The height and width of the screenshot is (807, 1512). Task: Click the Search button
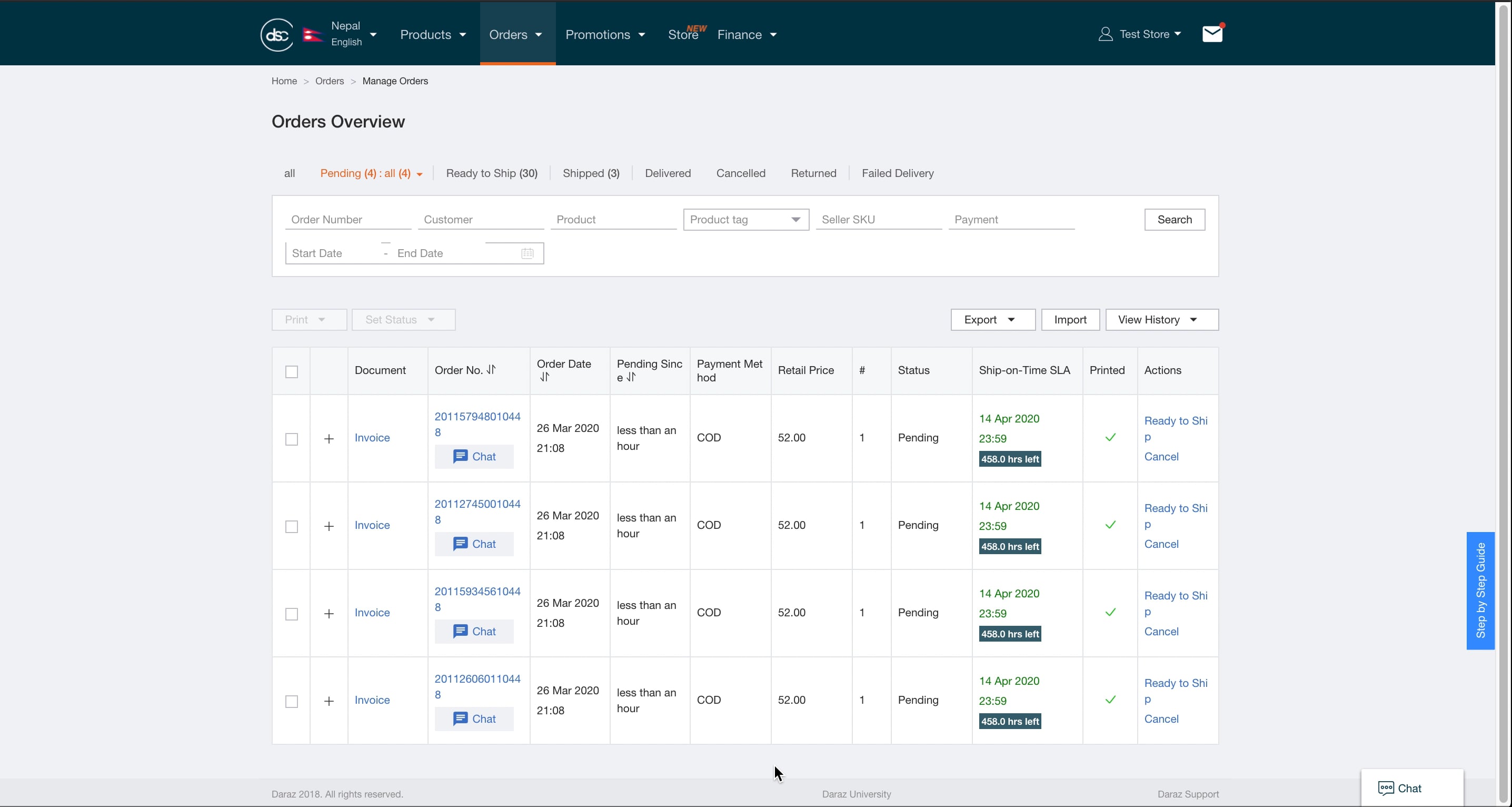point(1174,220)
